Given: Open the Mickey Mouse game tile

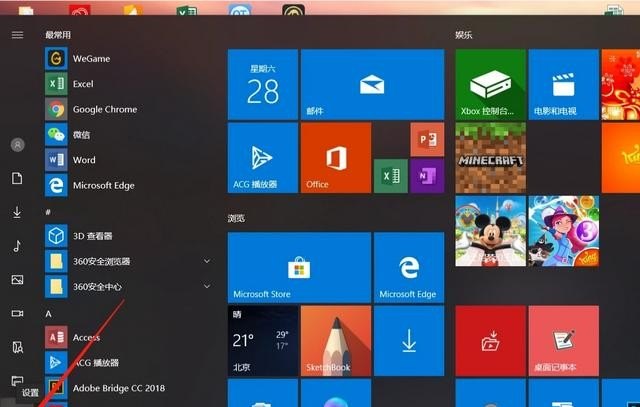Looking at the screenshot, I should 491,231.
